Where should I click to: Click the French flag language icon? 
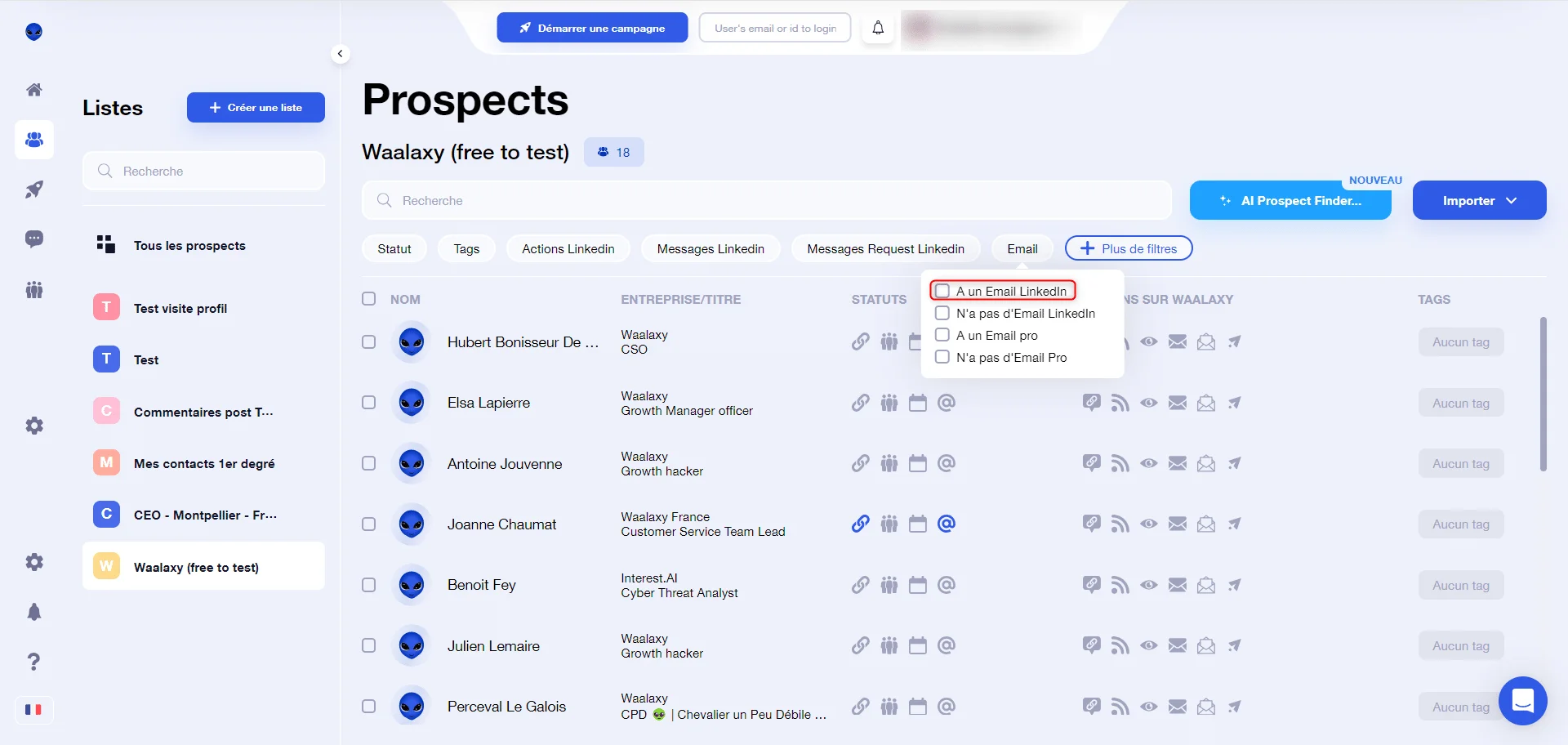click(33, 709)
